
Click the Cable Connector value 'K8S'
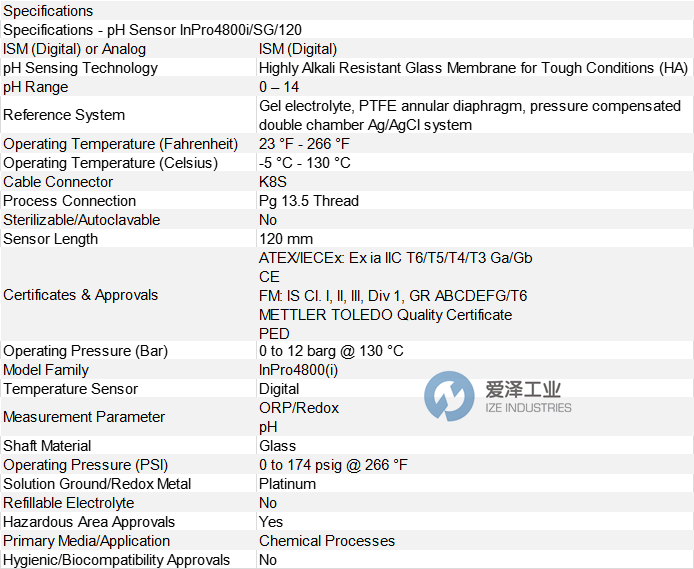273,182
